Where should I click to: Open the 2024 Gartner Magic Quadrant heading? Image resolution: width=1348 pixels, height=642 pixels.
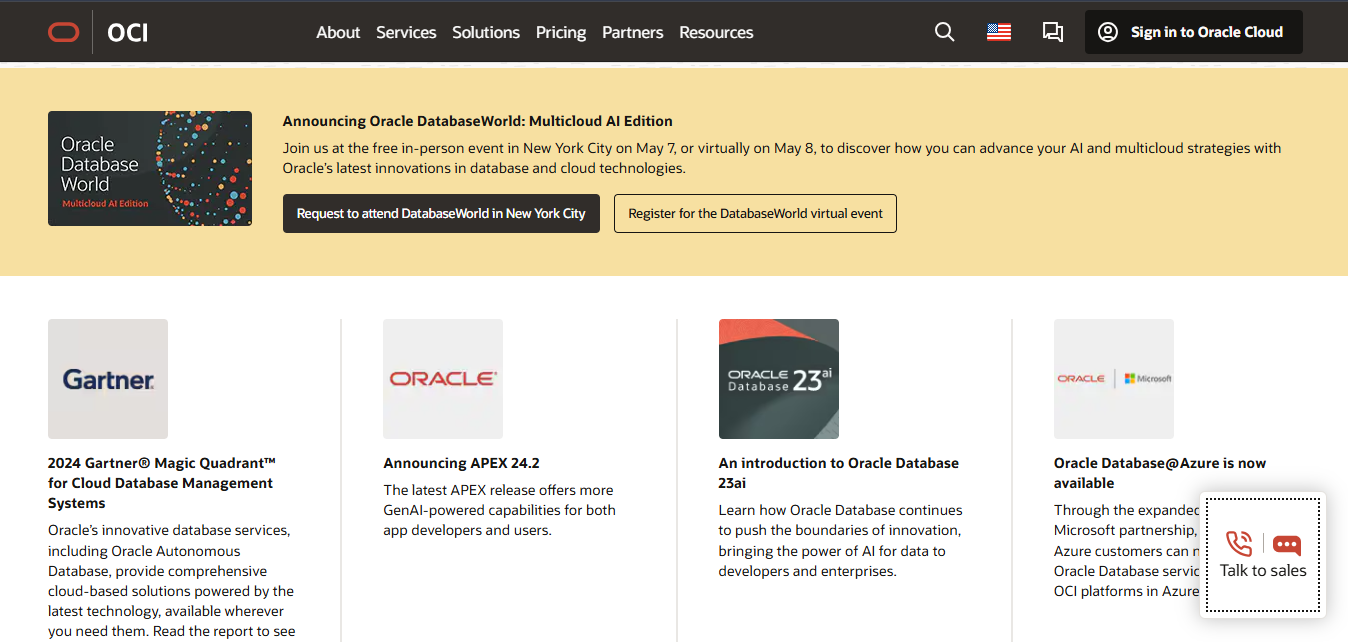coord(161,483)
